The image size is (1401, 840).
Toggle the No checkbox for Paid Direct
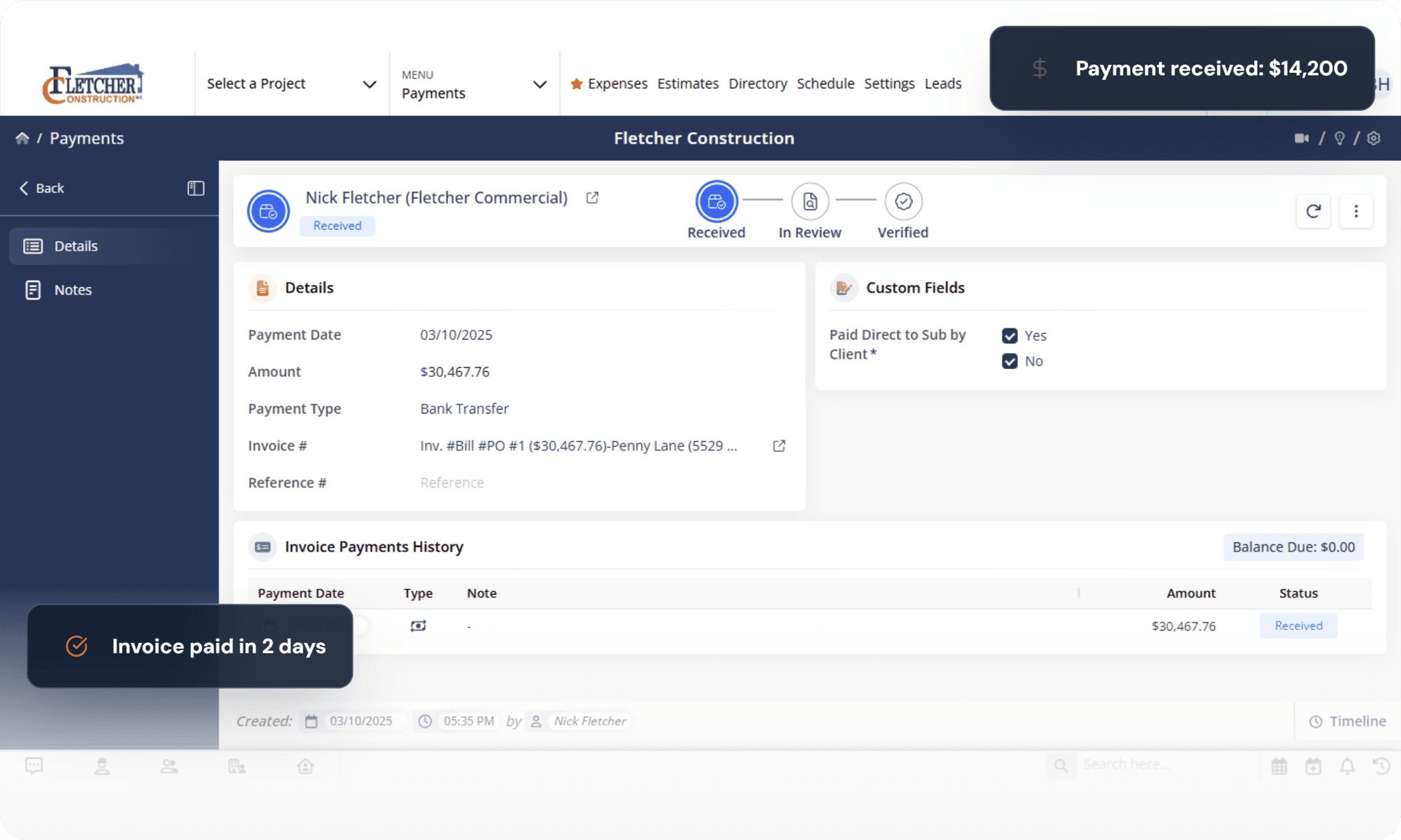tap(1010, 361)
